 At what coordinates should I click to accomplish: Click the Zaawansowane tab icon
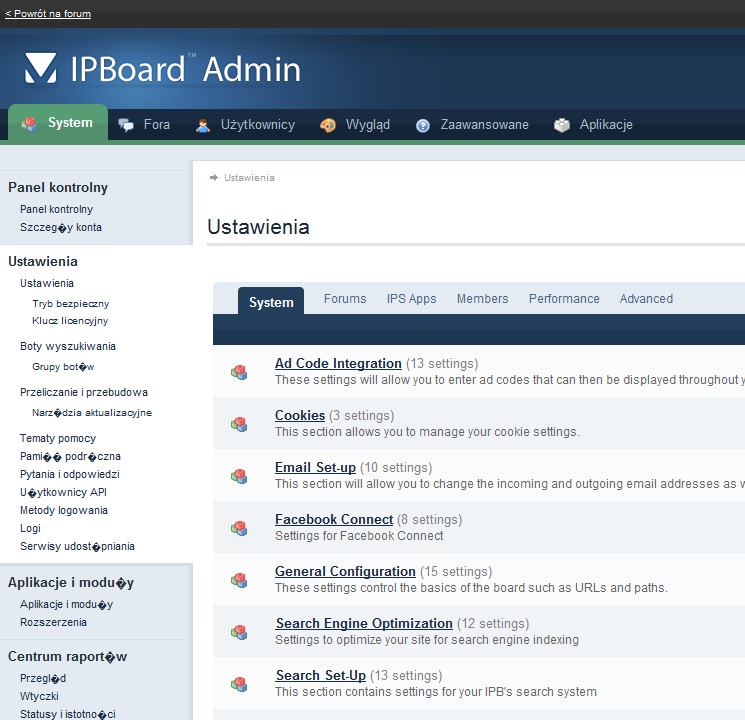point(423,125)
